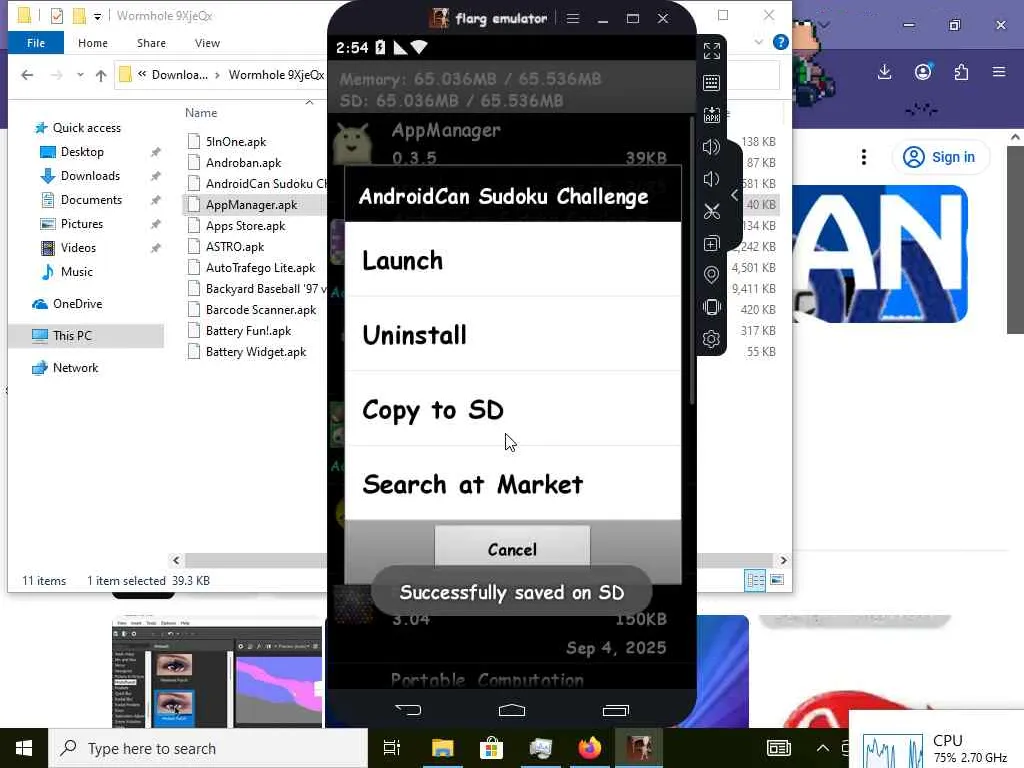Screen dimensions: 1024x768
Task: Open the Firefox application hamburger menu
Action: tap(999, 72)
